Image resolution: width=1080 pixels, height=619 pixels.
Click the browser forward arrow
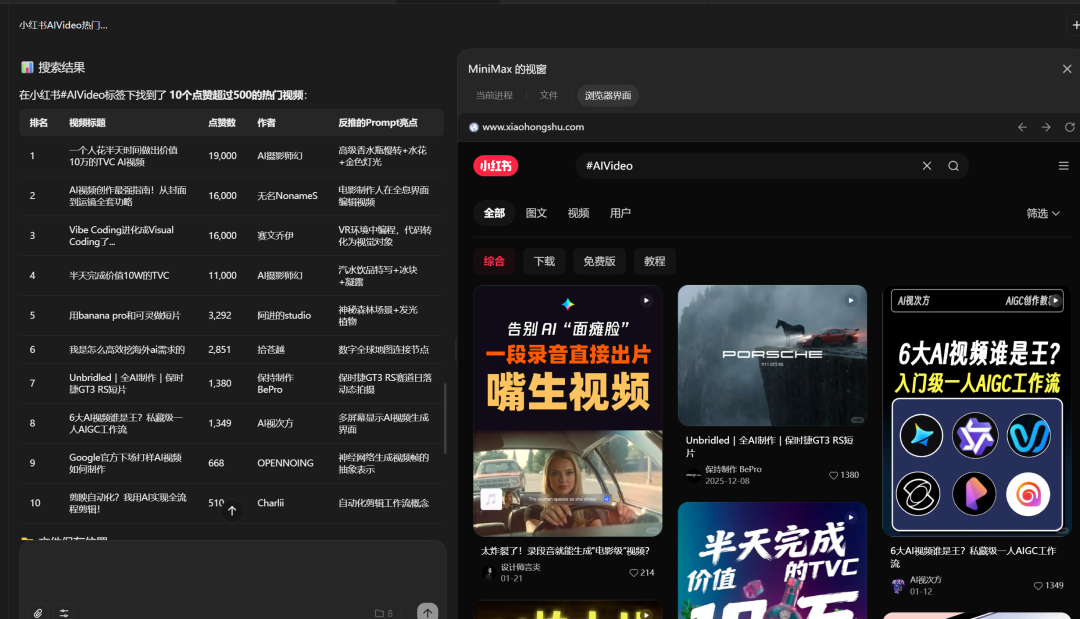coord(1046,127)
